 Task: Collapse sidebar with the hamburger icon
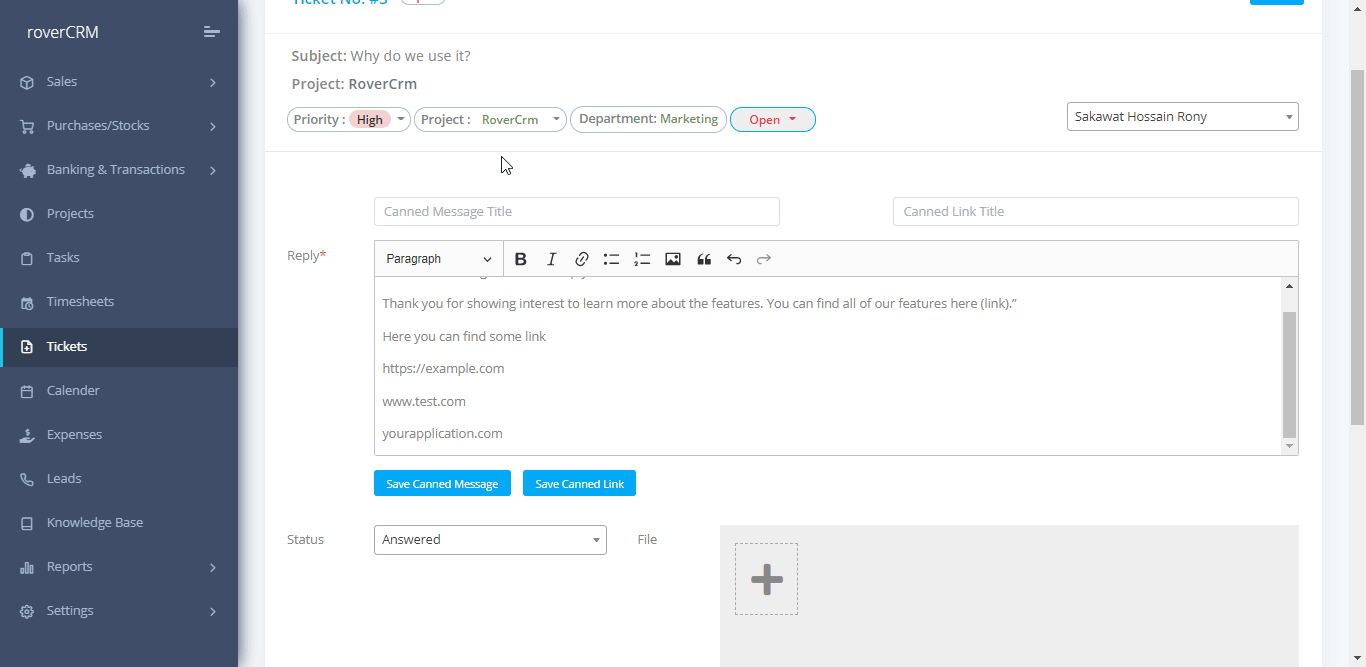coord(211,32)
